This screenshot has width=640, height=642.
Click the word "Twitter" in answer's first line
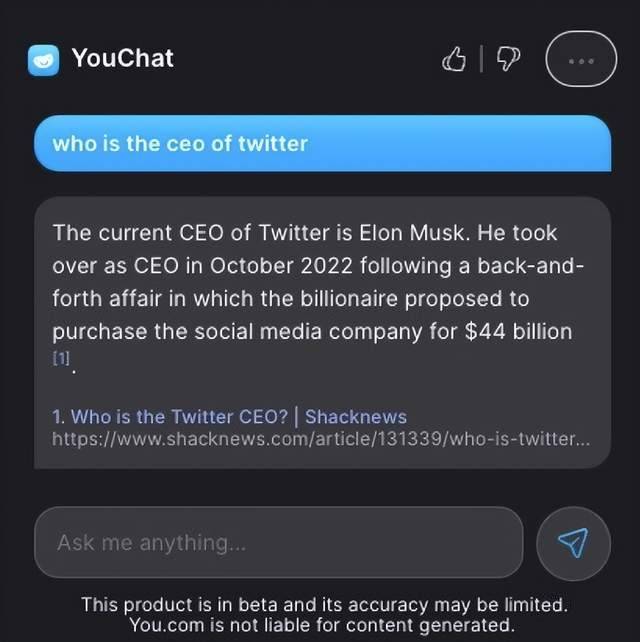296,233
